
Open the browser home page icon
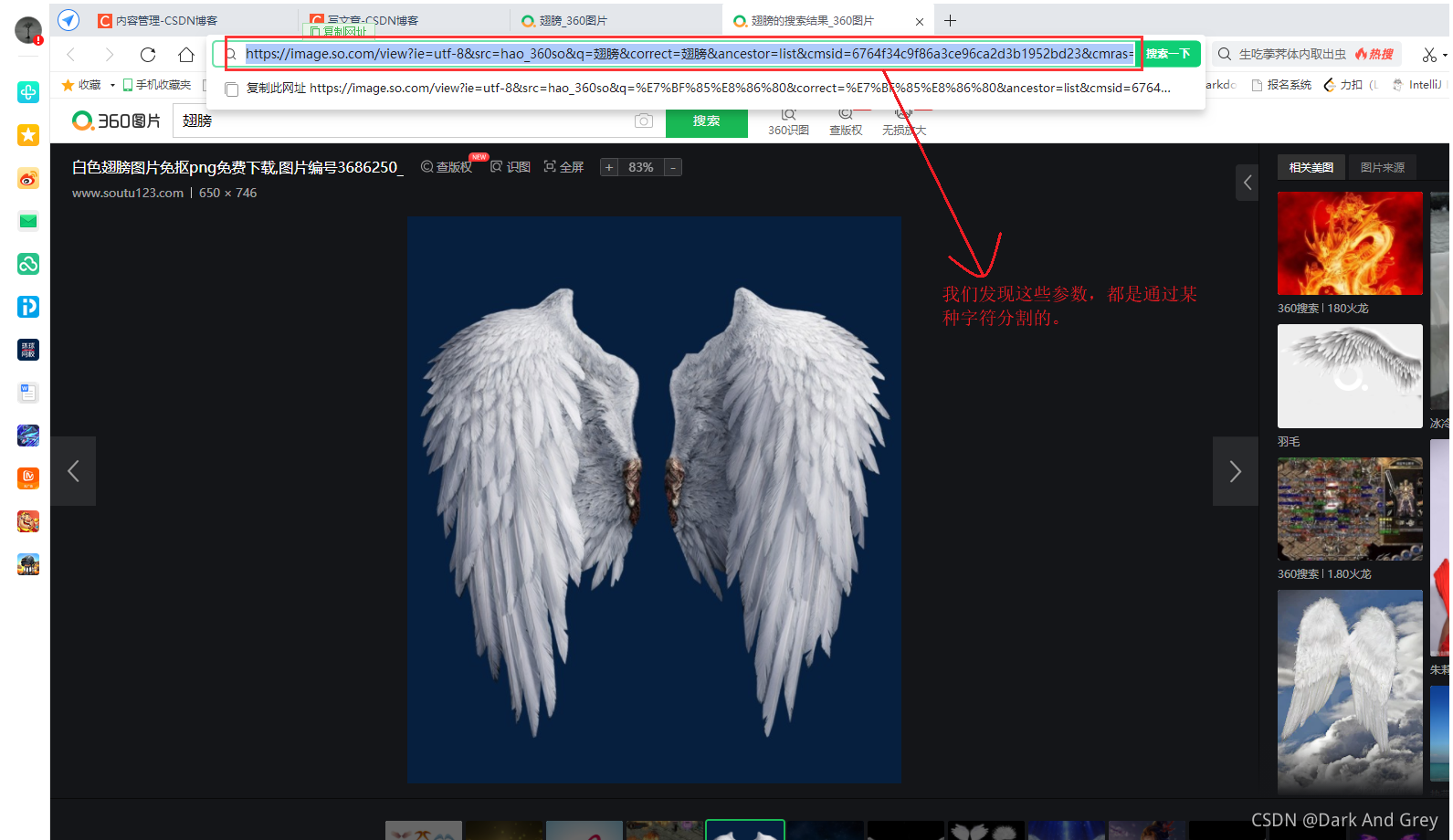pyautogui.click(x=186, y=55)
